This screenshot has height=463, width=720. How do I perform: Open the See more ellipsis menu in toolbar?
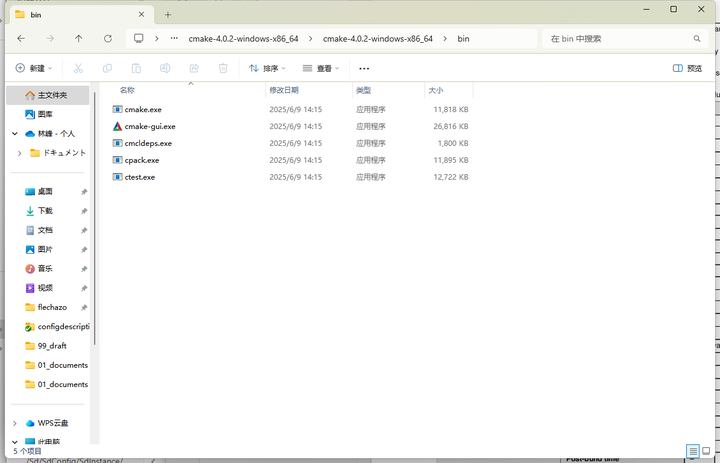coord(364,68)
